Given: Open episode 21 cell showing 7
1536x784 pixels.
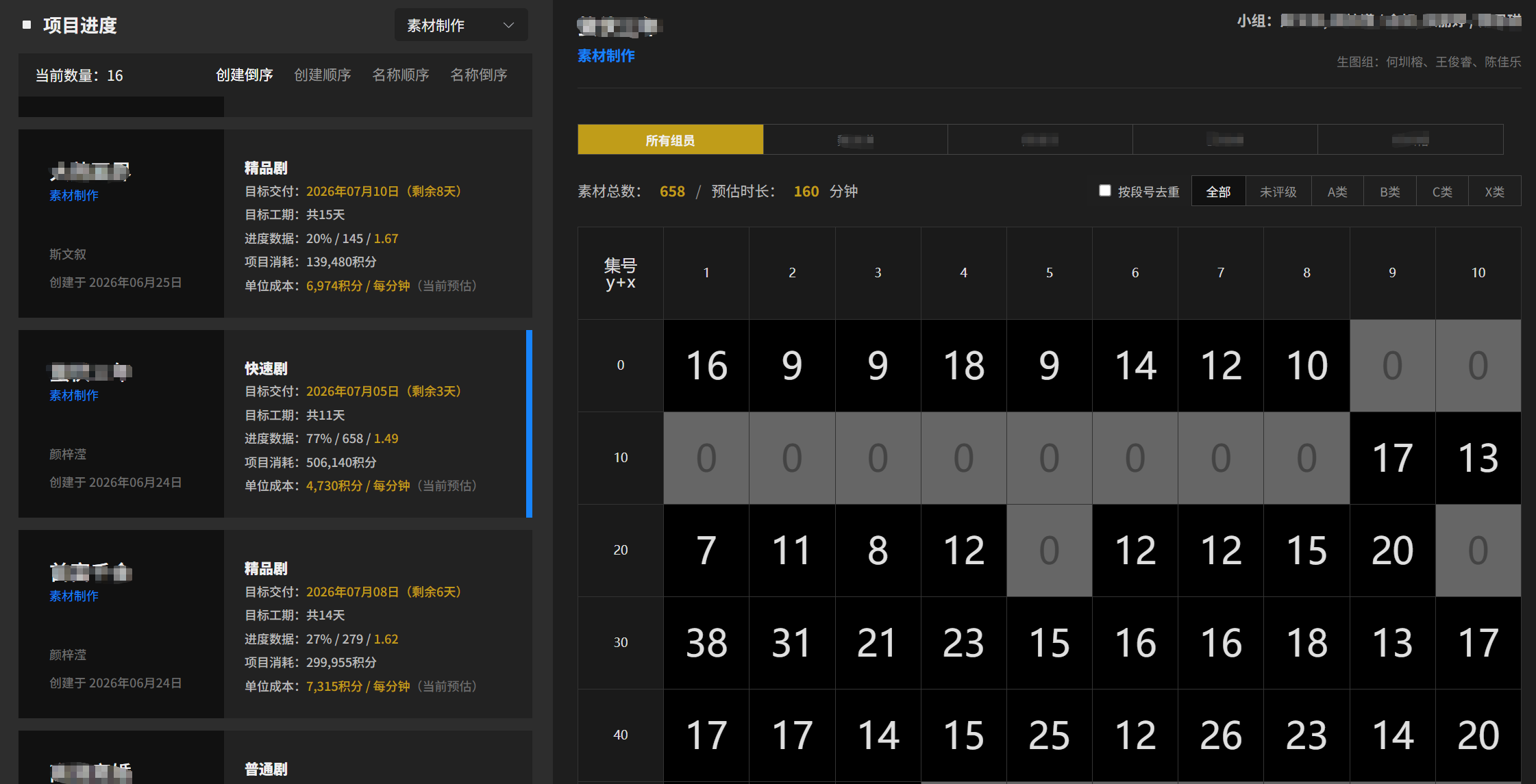Looking at the screenshot, I should 706,551.
